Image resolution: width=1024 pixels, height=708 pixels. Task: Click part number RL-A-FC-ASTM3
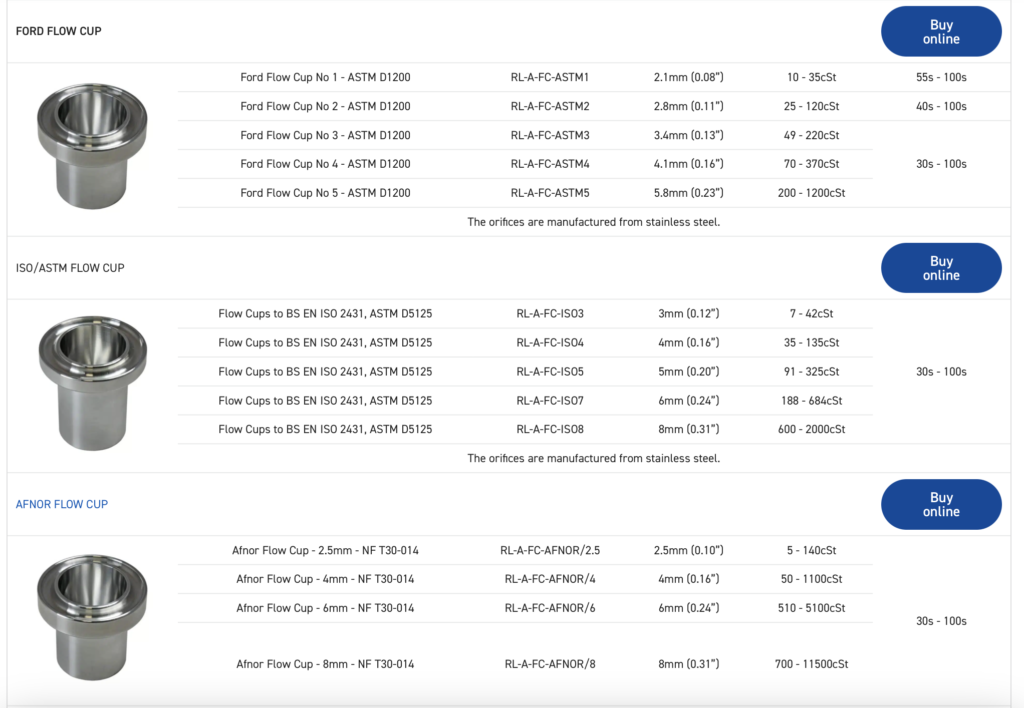(x=550, y=135)
